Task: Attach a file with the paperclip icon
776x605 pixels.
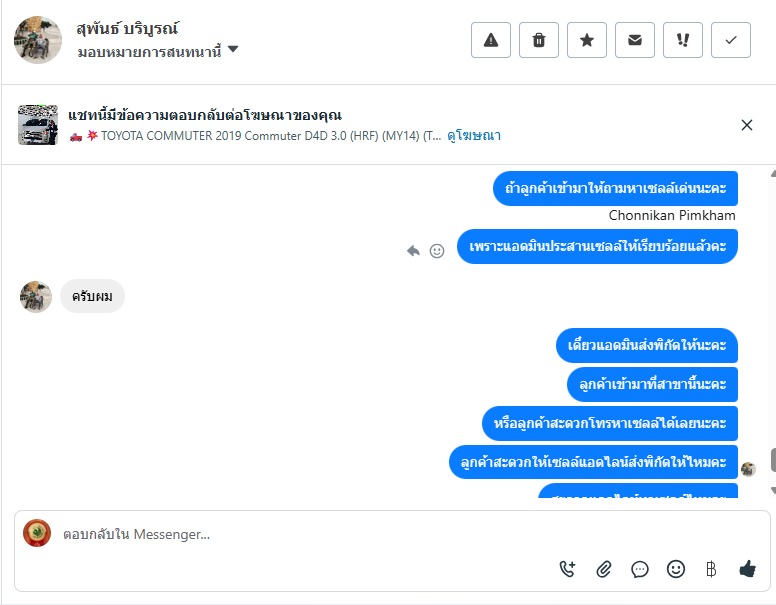Action: (603, 569)
